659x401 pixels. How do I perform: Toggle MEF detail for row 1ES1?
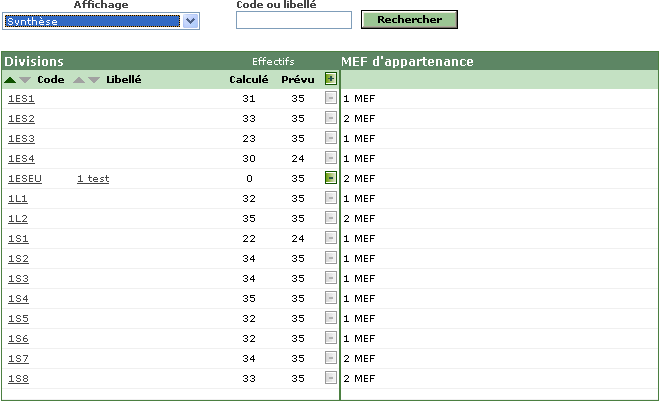click(331, 98)
